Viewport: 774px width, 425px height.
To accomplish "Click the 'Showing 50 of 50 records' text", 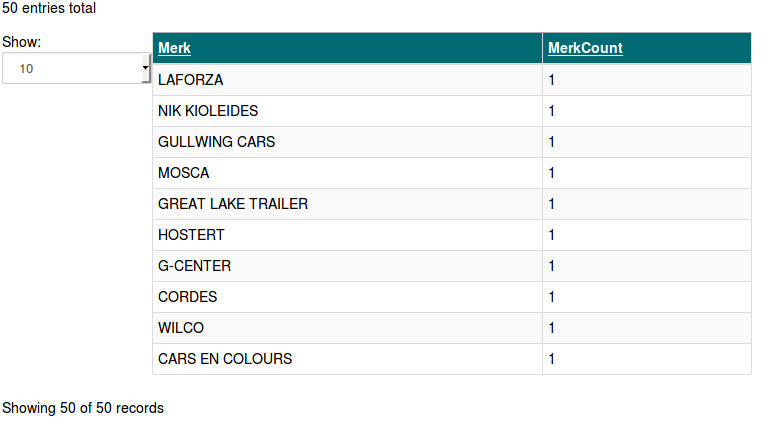I will (83, 408).
